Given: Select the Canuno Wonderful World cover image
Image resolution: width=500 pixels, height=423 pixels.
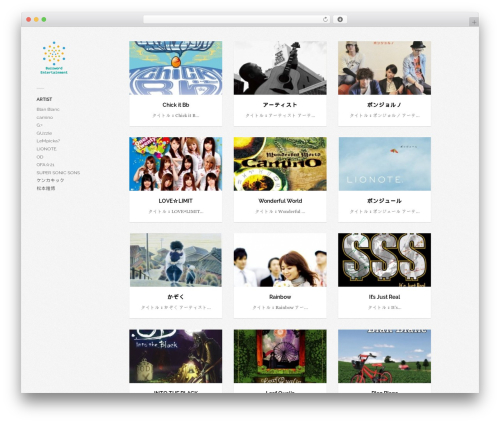Looking at the screenshot, I should [280, 164].
